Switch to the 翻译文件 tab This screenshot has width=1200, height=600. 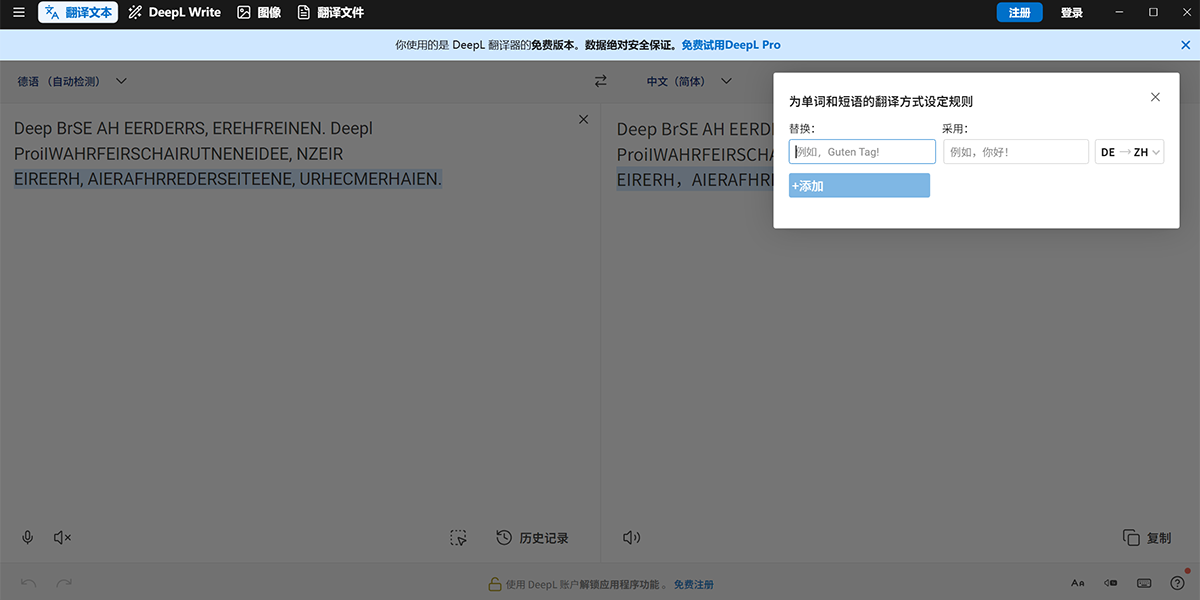(x=330, y=13)
